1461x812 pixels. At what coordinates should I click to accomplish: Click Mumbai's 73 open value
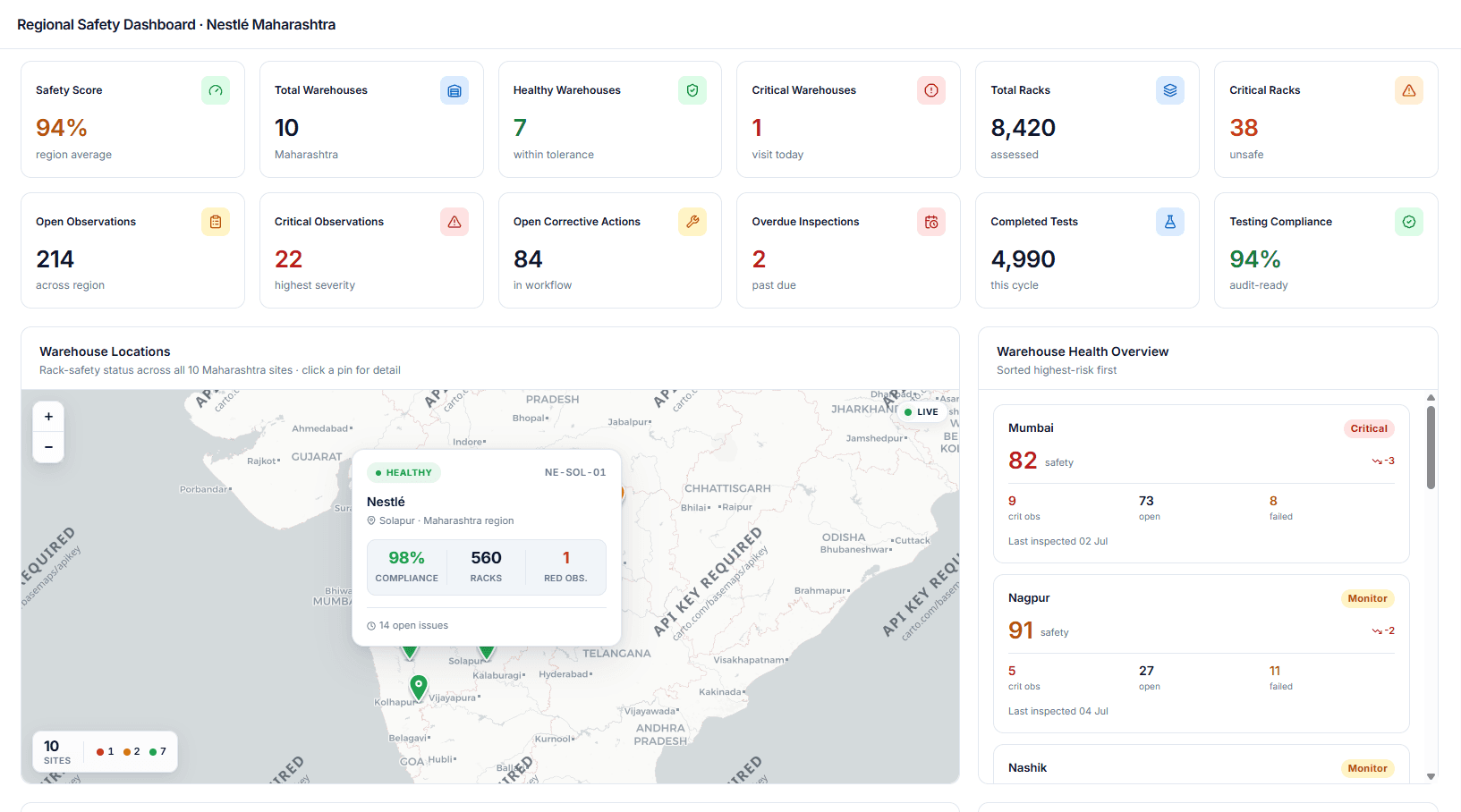tap(1146, 501)
